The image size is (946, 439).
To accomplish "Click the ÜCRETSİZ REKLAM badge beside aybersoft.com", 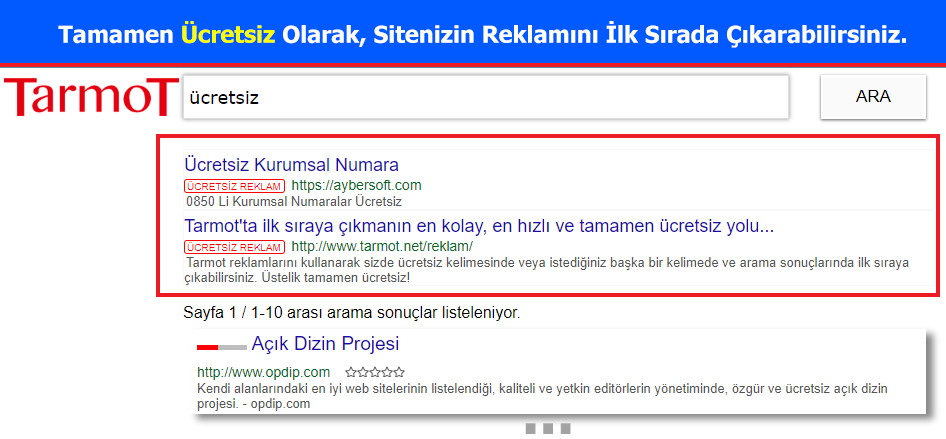I will coord(235,186).
